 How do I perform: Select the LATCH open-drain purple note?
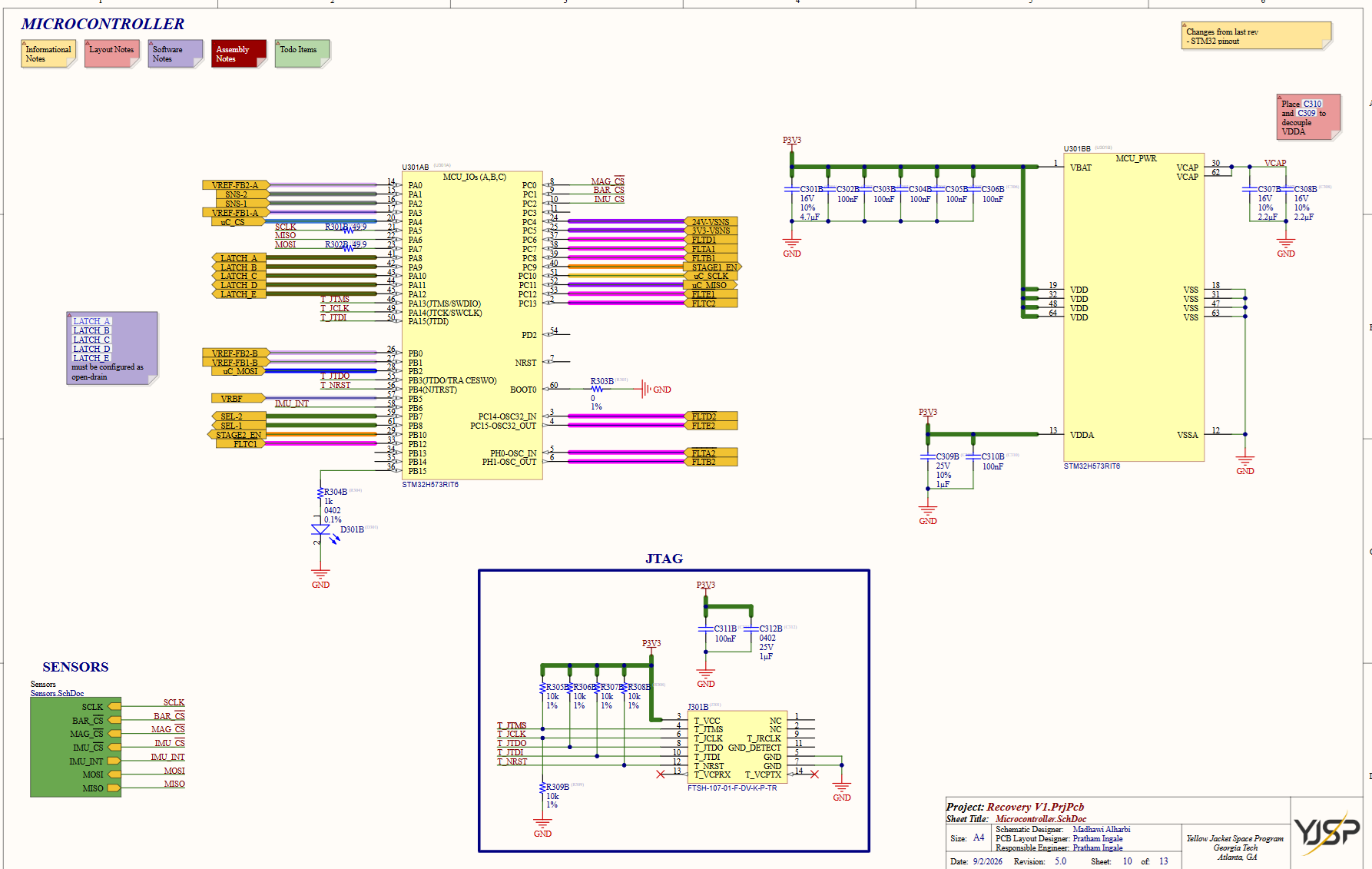point(112,348)
